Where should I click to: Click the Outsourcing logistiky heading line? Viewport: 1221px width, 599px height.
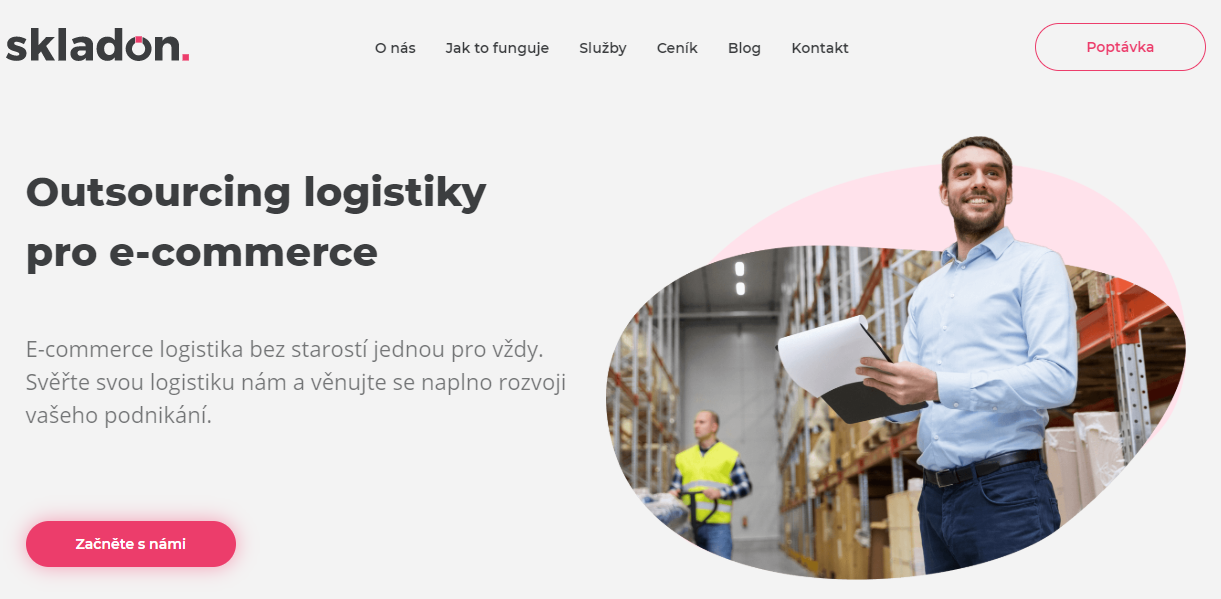[x=256, y=192]
